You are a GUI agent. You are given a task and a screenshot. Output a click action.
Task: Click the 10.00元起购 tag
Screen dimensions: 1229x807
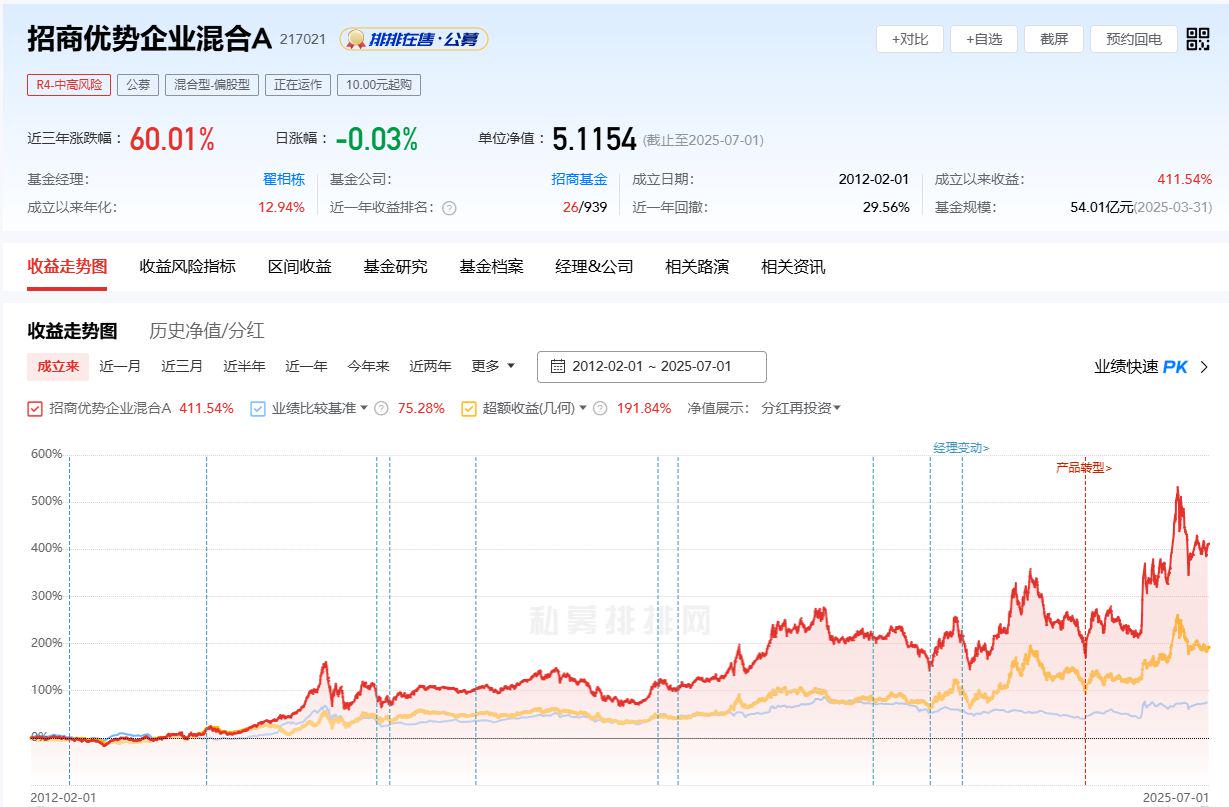click(x=379, y=85)
